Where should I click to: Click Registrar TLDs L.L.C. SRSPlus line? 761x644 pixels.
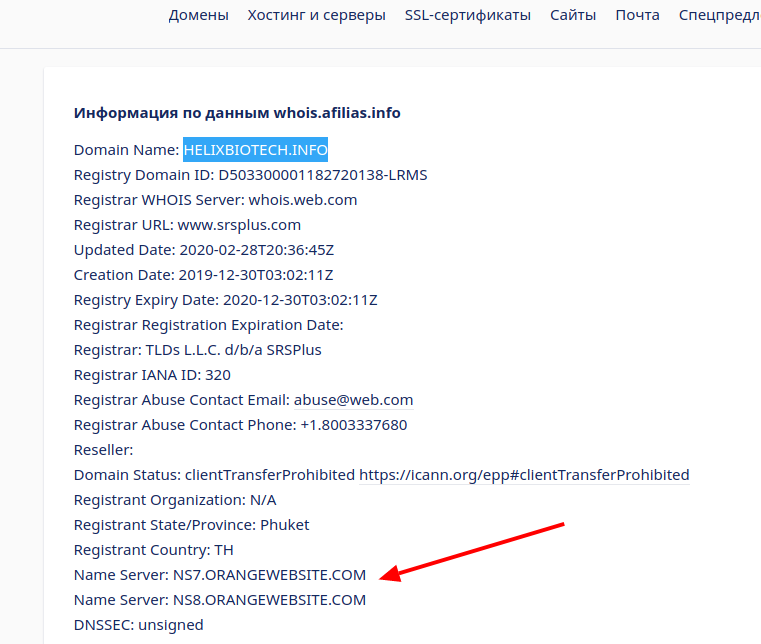pyautogui.click(x=198, y=350)
